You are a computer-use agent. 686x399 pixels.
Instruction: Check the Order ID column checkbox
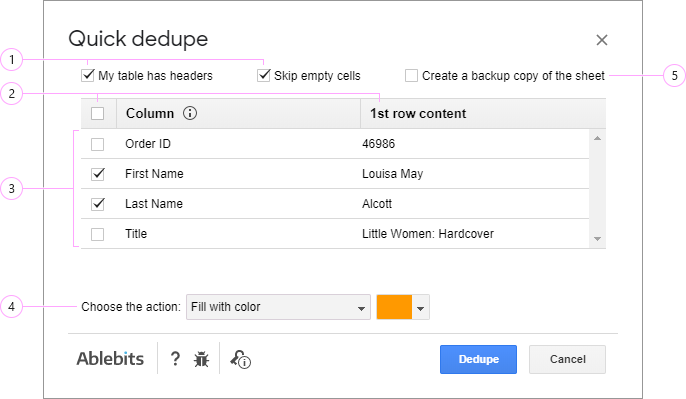point(98,144)
